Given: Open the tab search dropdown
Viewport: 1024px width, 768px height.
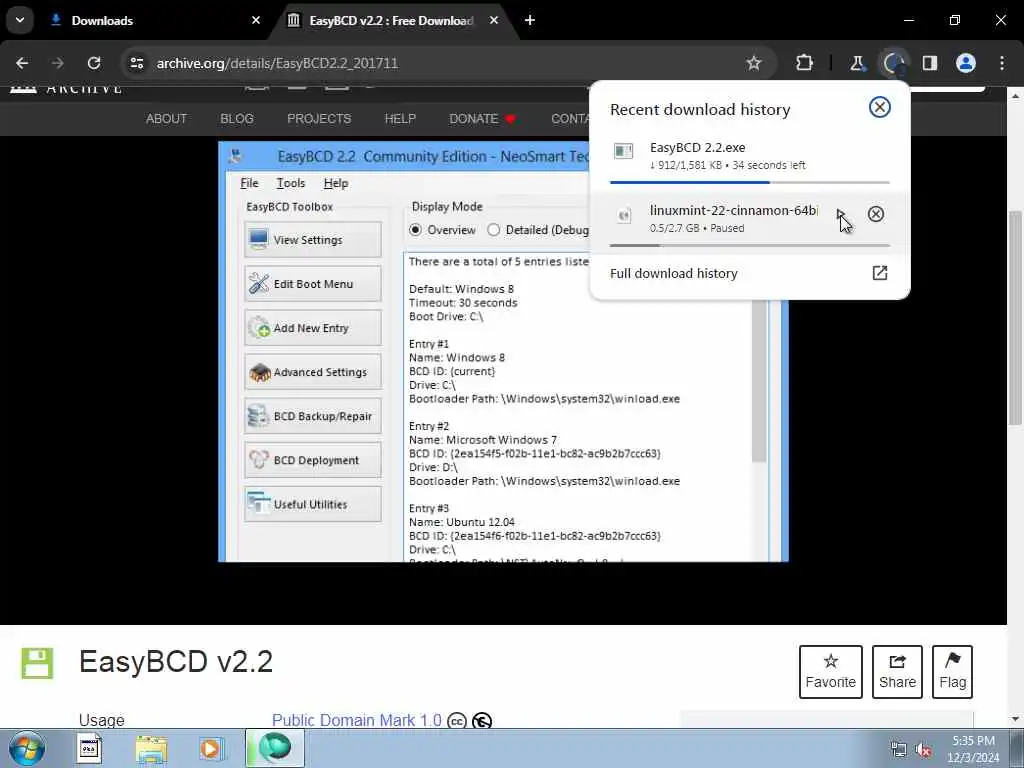Looking at the screenshot, I should [20, 20].
